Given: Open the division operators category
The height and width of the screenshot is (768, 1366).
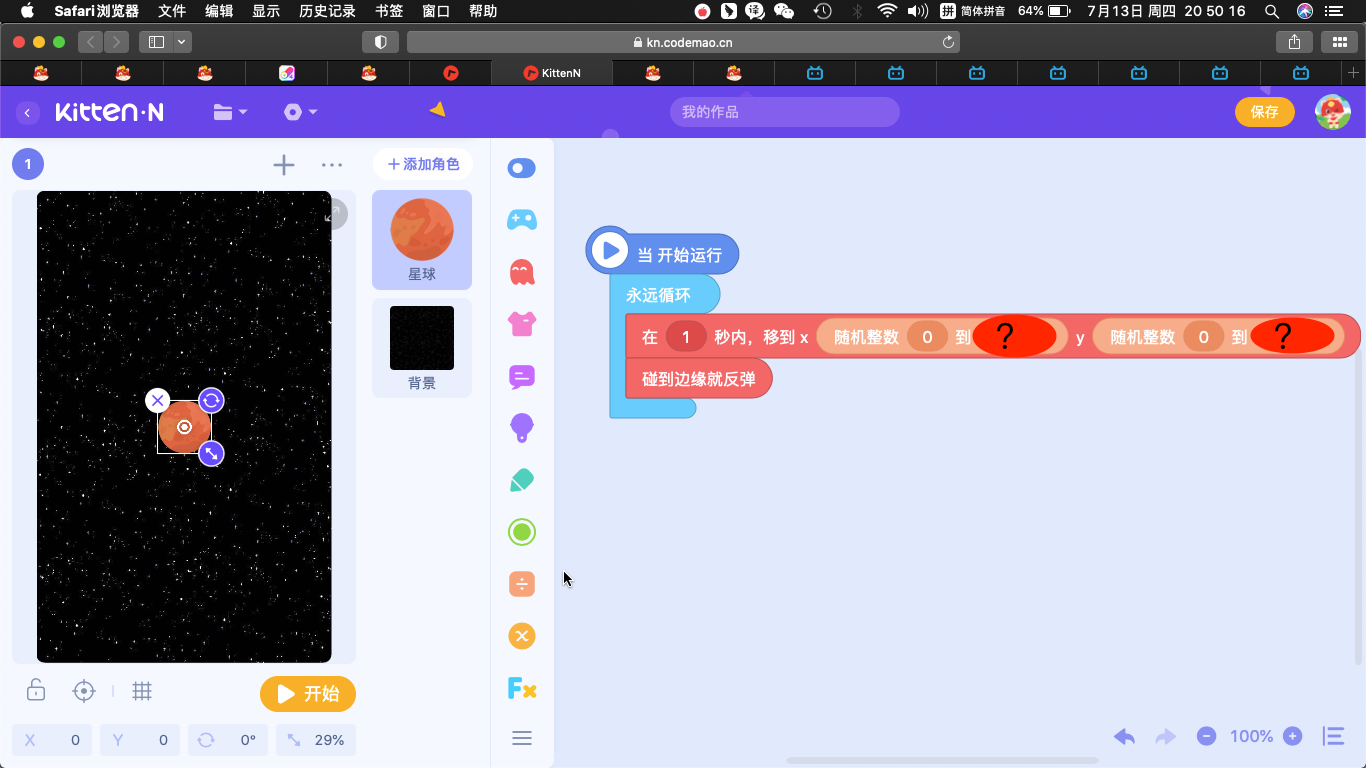Looking at the screenshot, I should 522,584.
